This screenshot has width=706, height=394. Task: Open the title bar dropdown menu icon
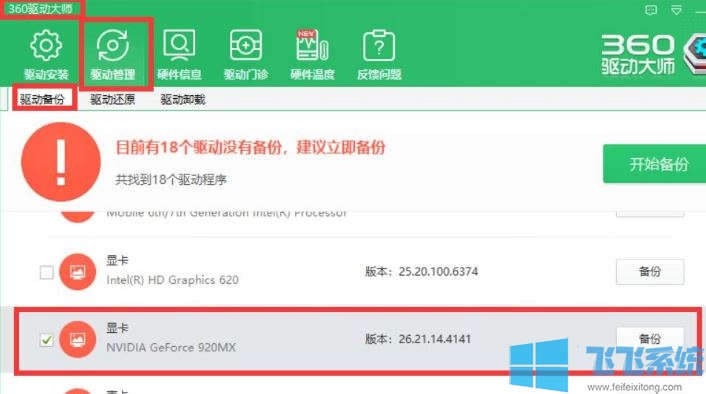click(x=676, y=10)
